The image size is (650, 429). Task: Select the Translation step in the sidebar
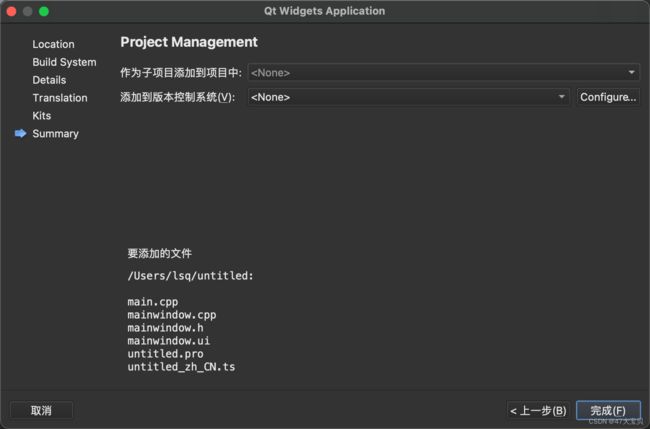60,98
